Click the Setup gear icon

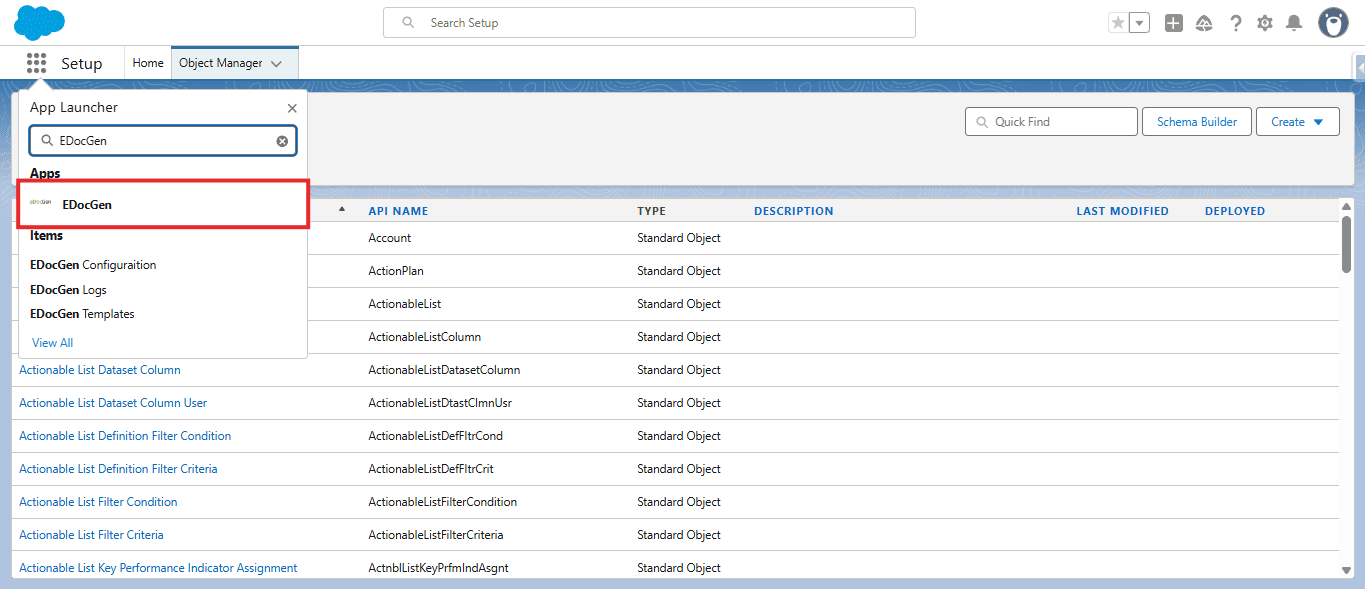point(1265,22)
